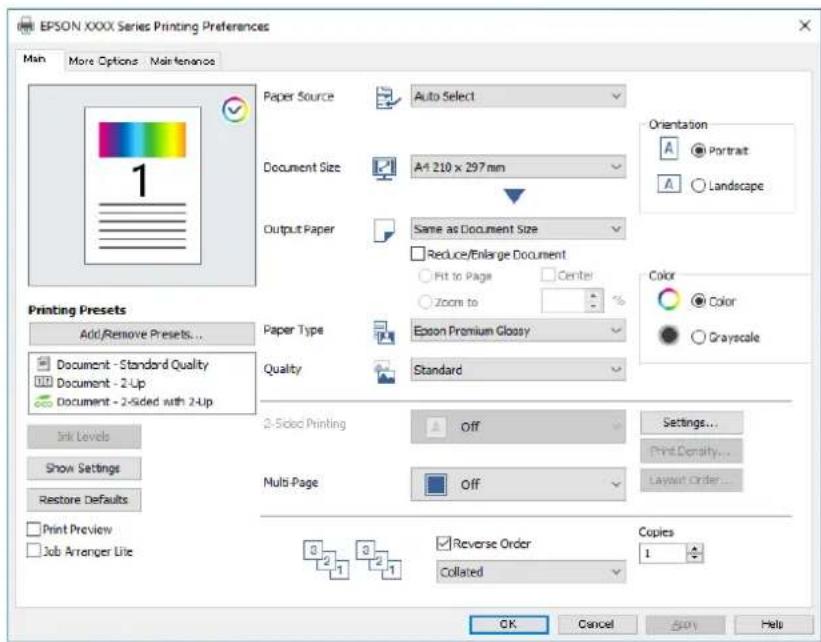
Task: Click the circular checkmark icon on preview
Action: 235,109
